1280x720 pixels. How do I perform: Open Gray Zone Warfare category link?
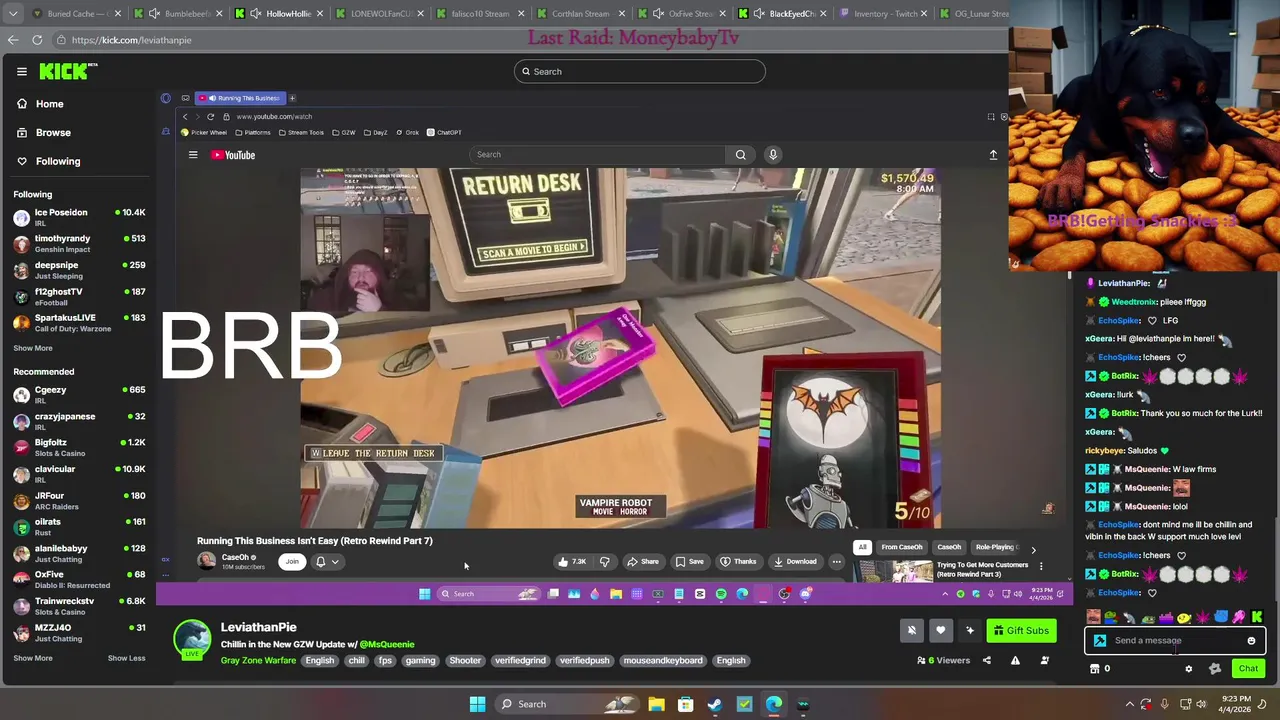(258, 660)
